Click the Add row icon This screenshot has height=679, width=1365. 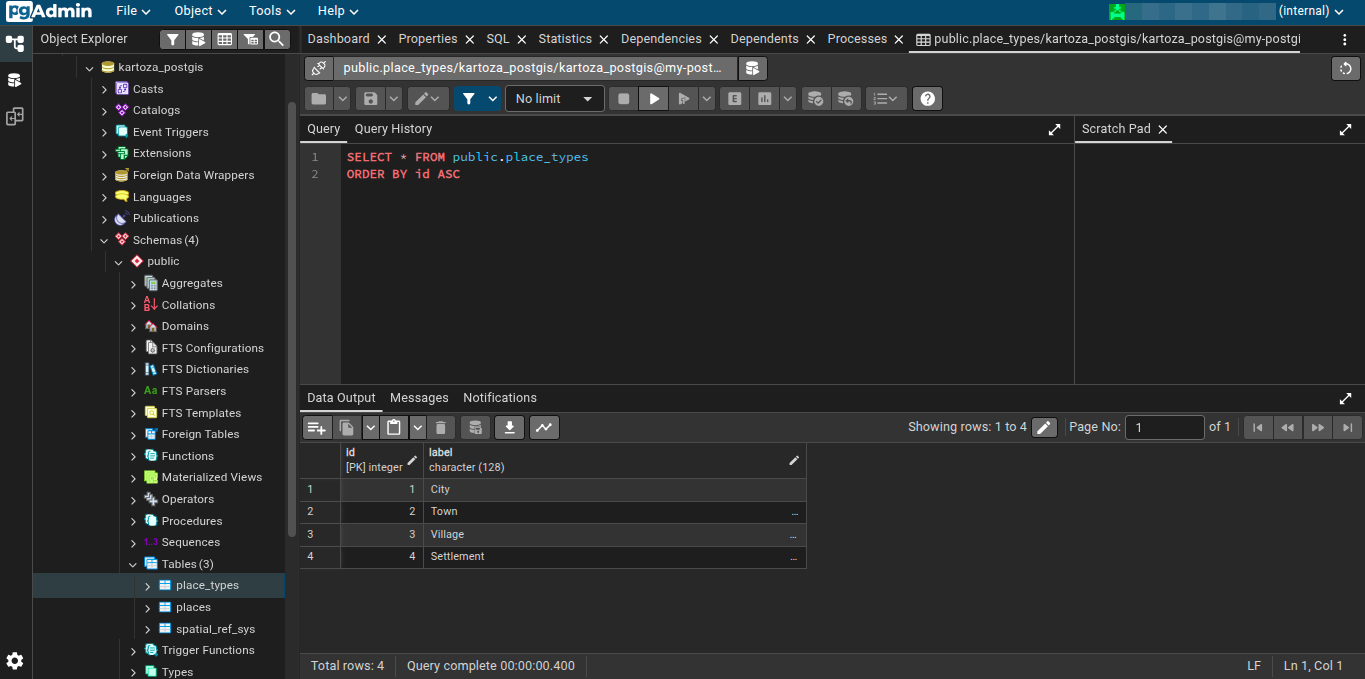[317, 428]
